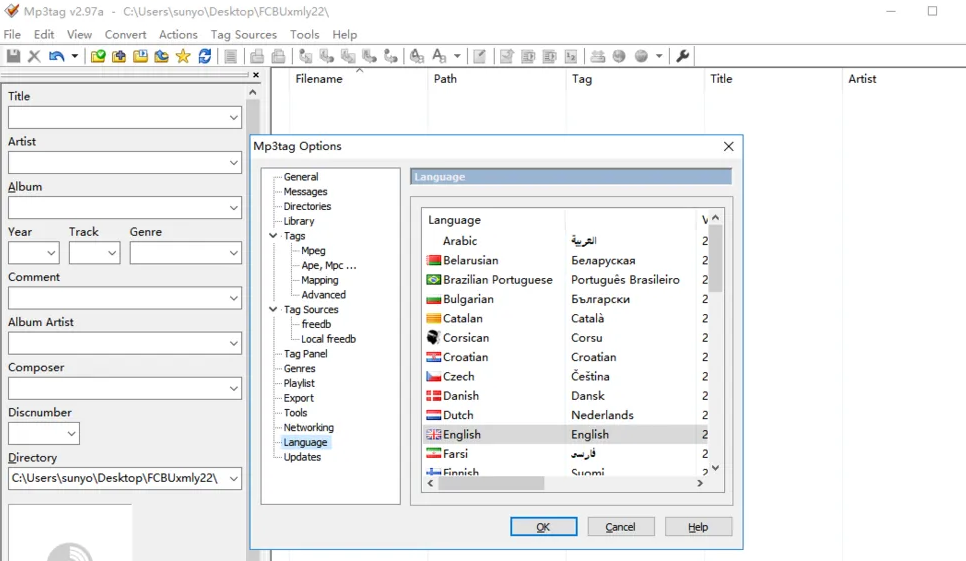The height and width of the screenshot is (561, 966).
Task: Click the Auto-numbering wizard 1-2 icon
Action: [571, 56]
